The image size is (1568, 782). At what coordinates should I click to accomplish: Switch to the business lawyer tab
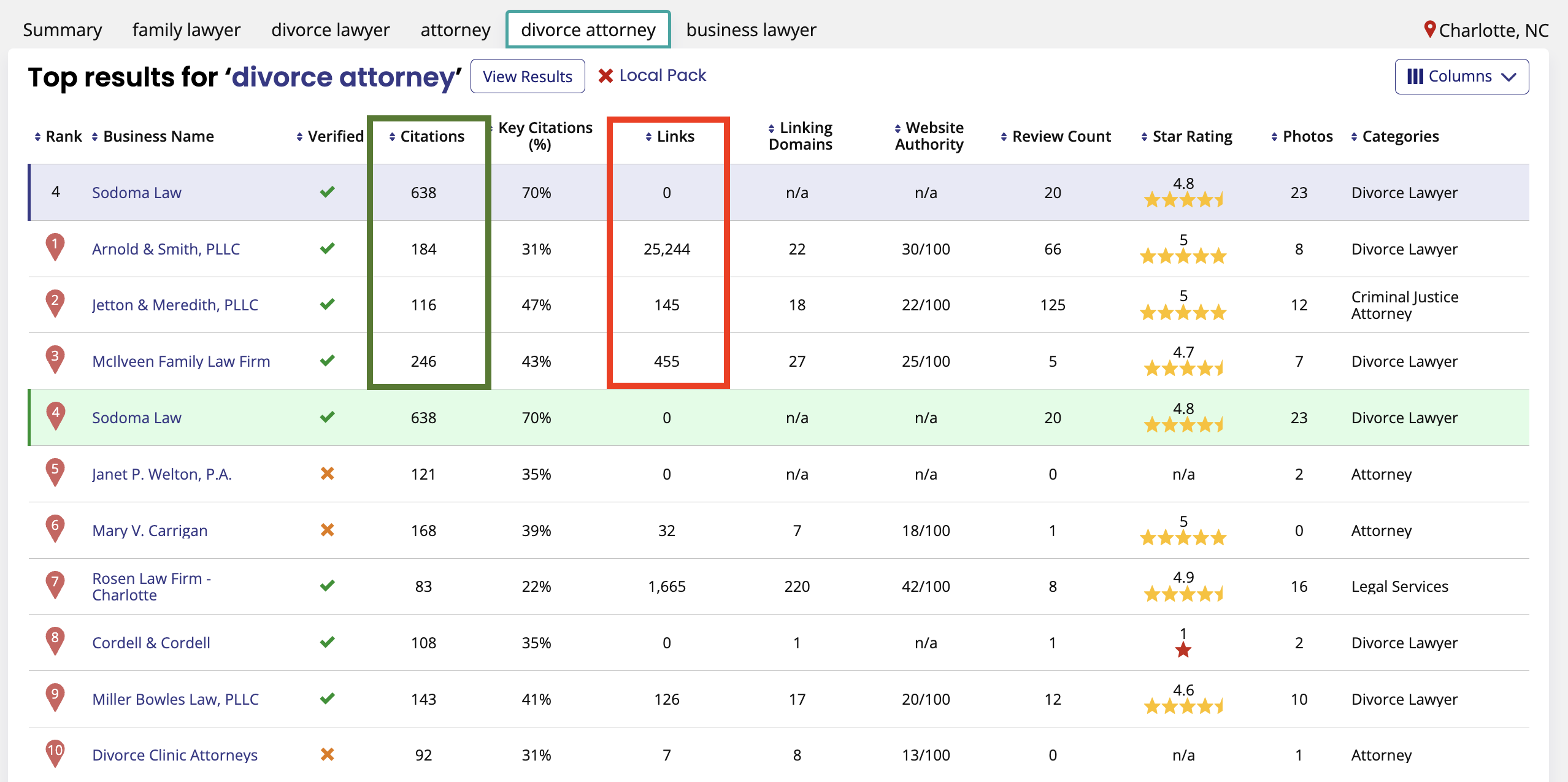coord(751,29)
